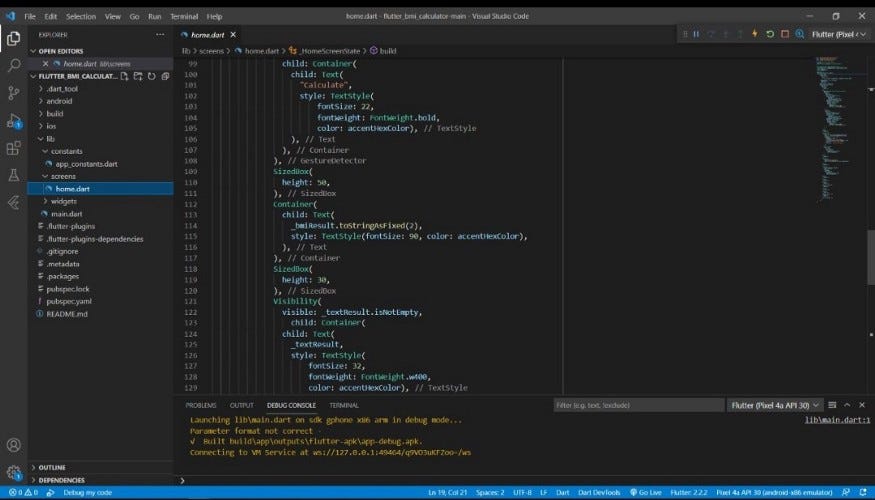
Task: Close the bottom panel
Action: coord(862,405)
